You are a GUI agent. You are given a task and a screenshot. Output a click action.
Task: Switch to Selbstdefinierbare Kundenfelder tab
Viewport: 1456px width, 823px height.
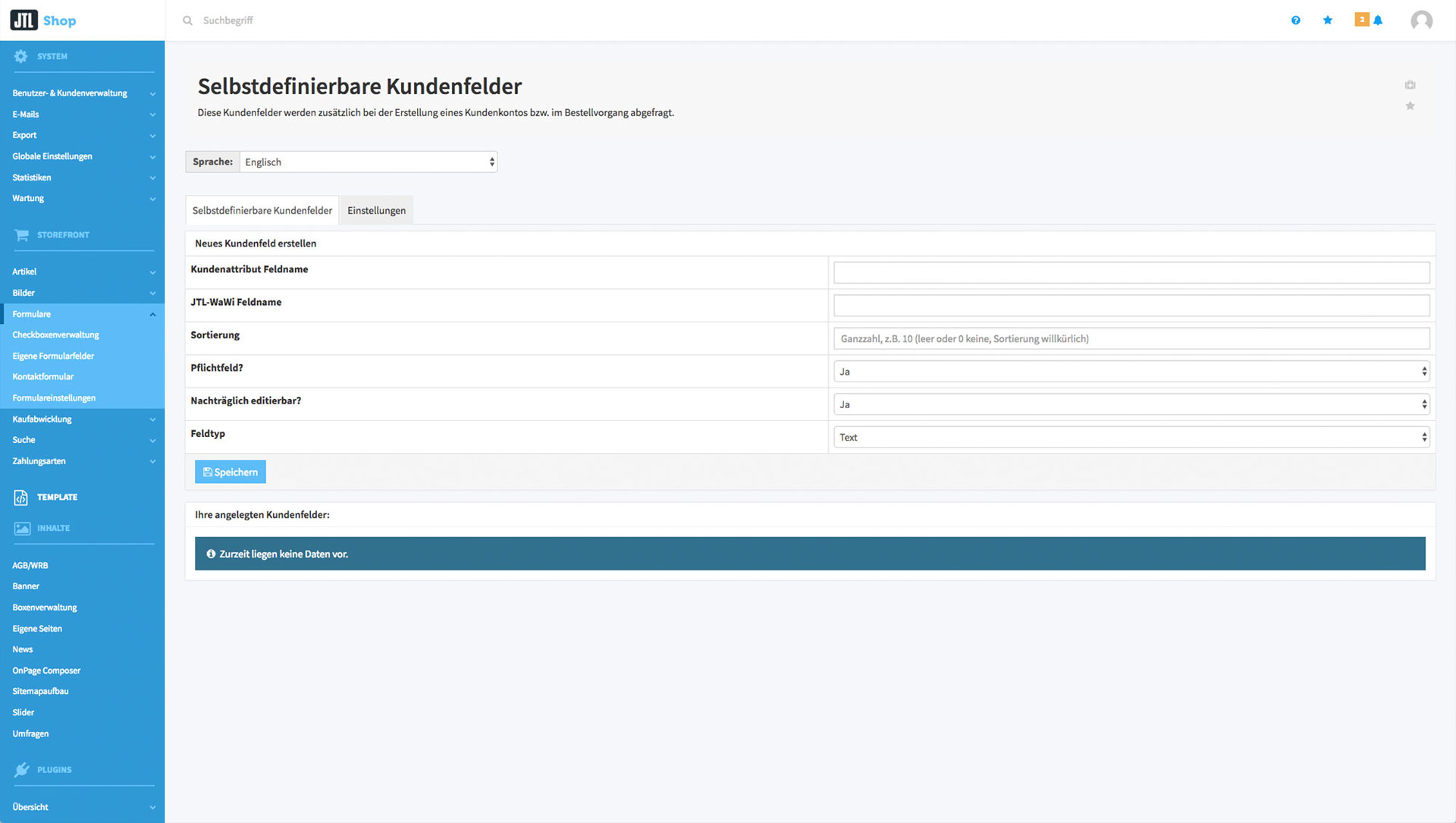click(262, 211)
